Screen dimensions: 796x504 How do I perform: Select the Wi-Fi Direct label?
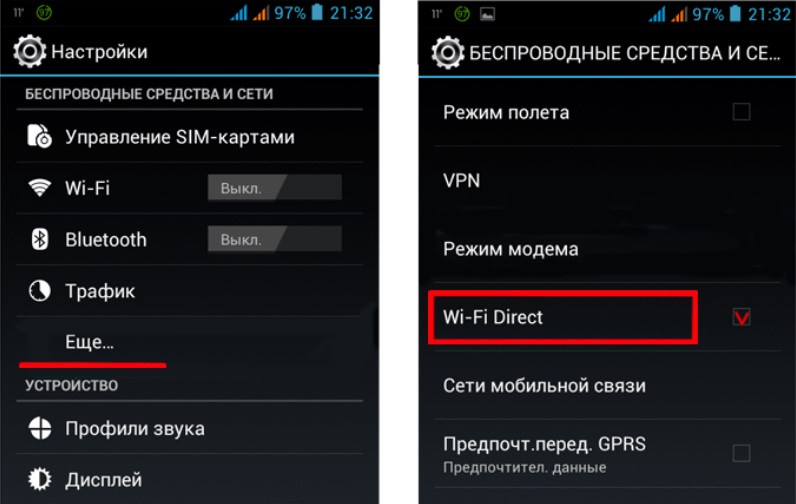coord(492,317)
